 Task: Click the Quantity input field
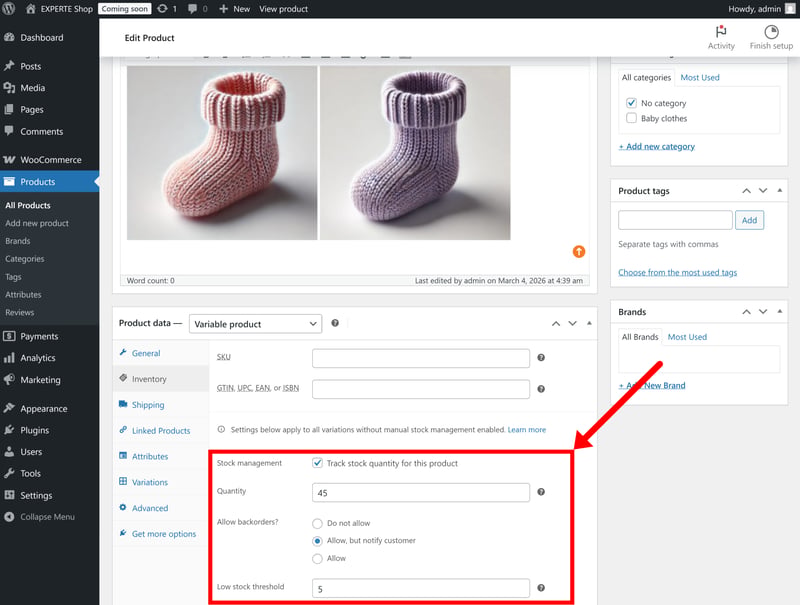tap(420, 492)
